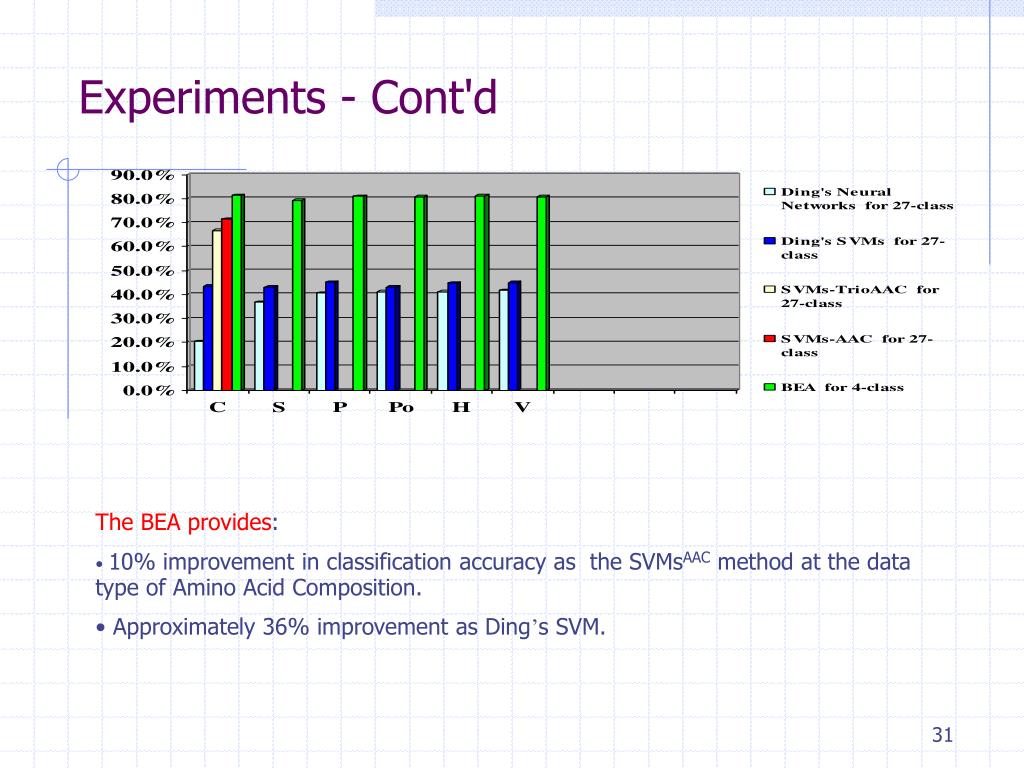
Task: Select legend label "Ding's Neural Networks for 27-class"
Action: 867,199
